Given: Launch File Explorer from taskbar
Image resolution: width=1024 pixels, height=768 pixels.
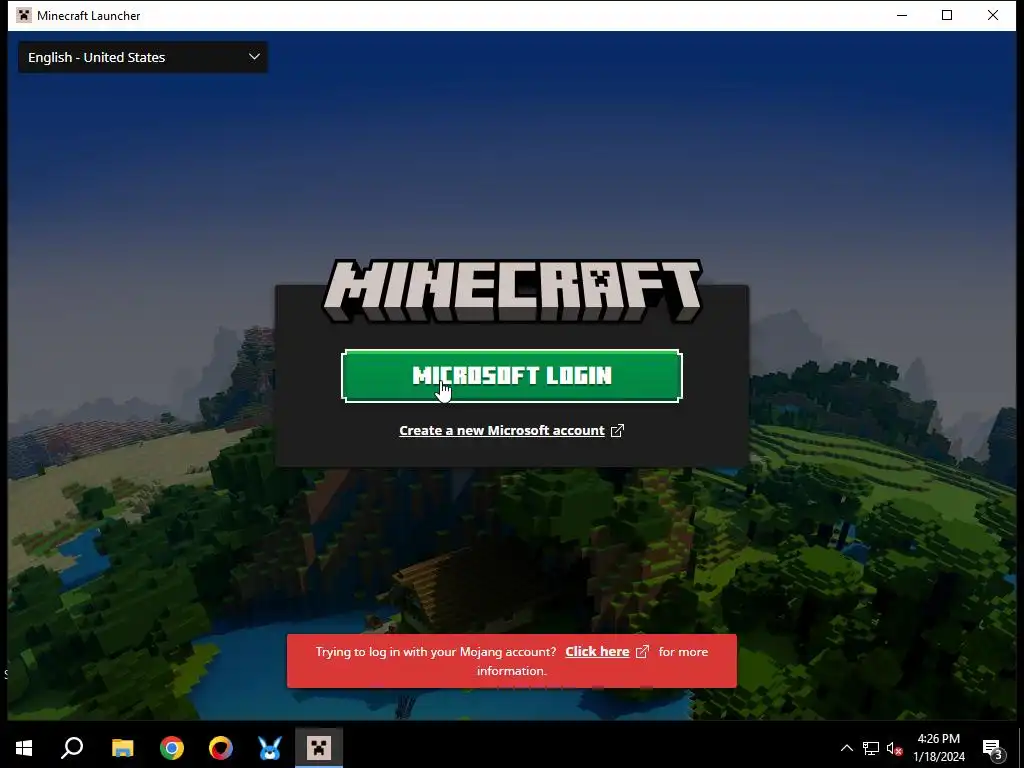Looking at the screenshot, I should pyautogui.click(x=122, y=748).
